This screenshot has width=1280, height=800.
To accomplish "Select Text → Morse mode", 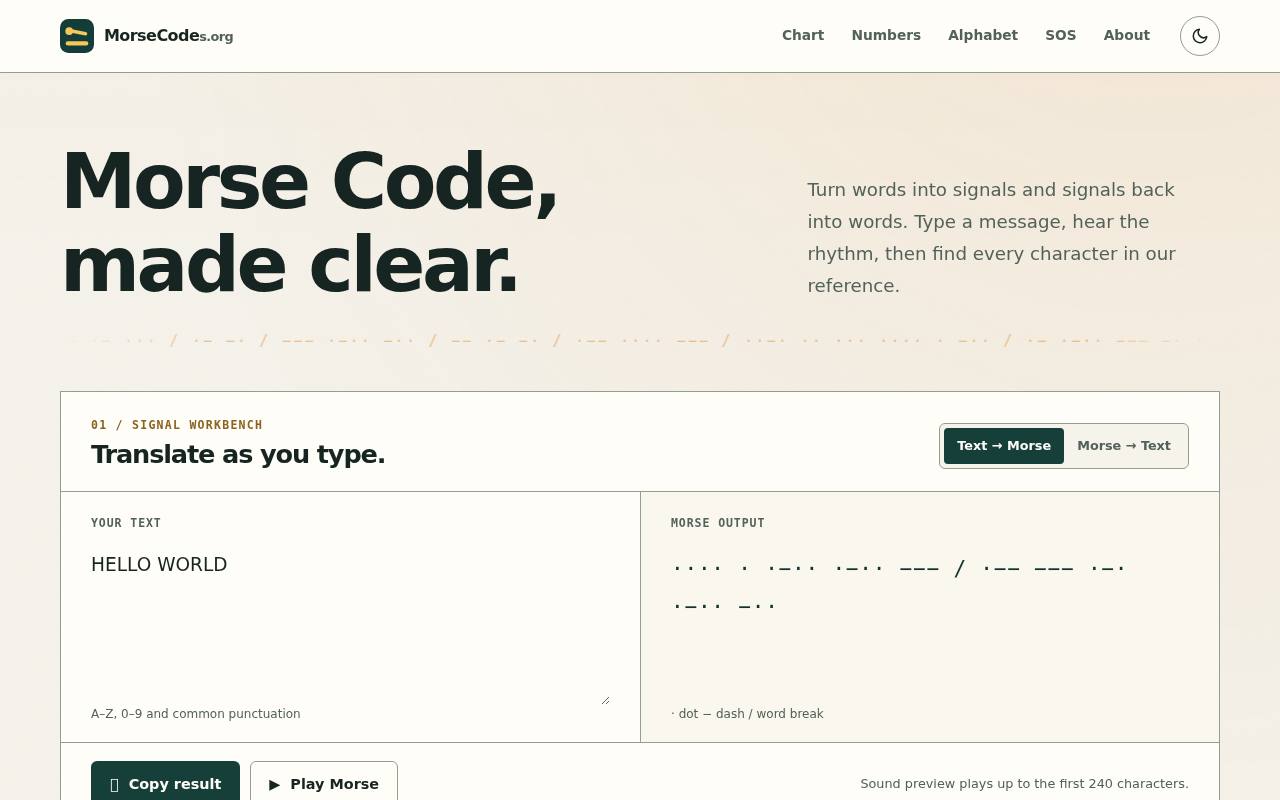I will click(x=1004, y=446).
